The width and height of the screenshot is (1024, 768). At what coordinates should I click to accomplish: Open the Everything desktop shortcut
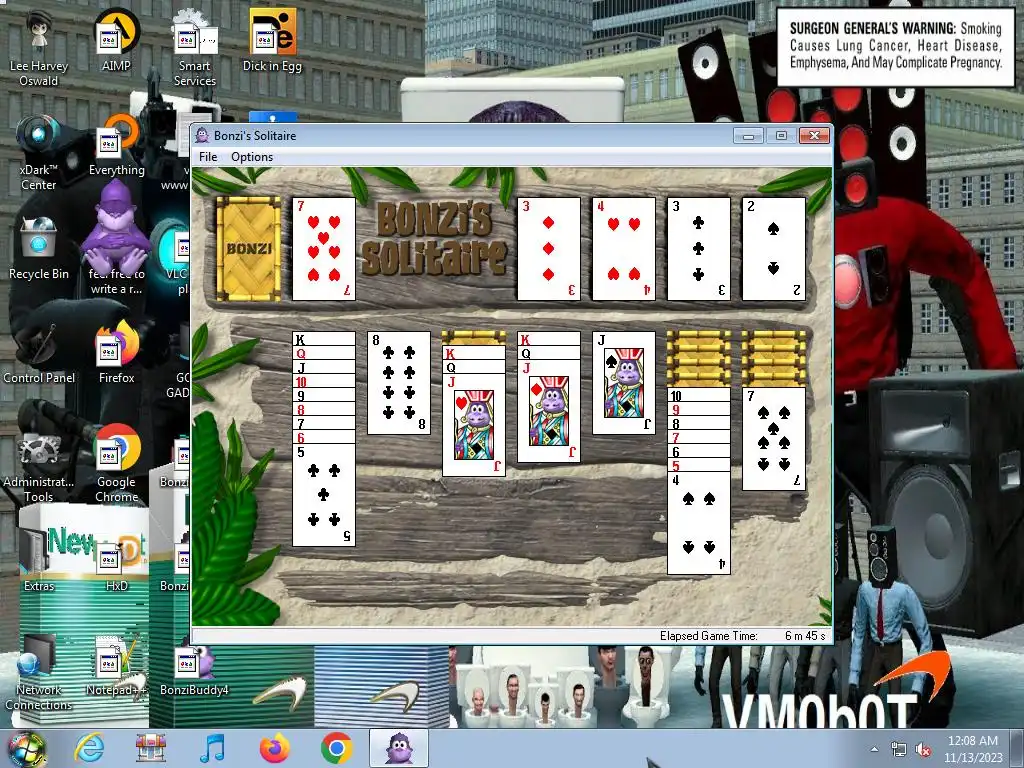pos(116,145)
